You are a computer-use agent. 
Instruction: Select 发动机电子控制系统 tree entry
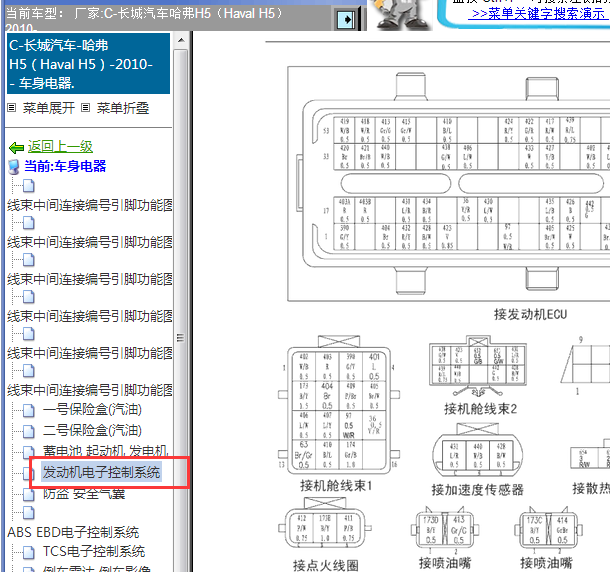(101, 472)
